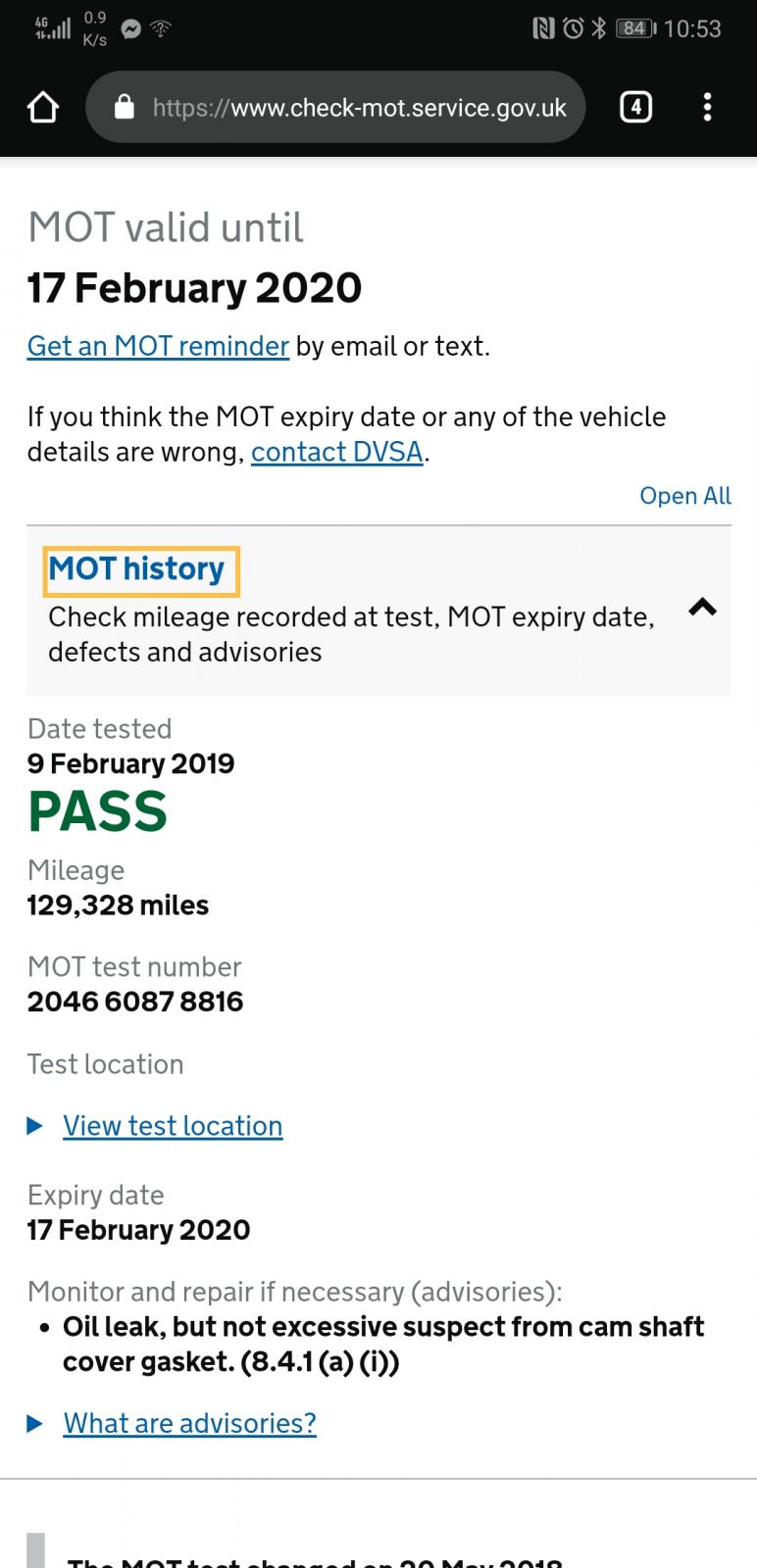Open the Get an MOT reminder link
The width and height of the screenshot is (757, 1568).
coord(158,346)
